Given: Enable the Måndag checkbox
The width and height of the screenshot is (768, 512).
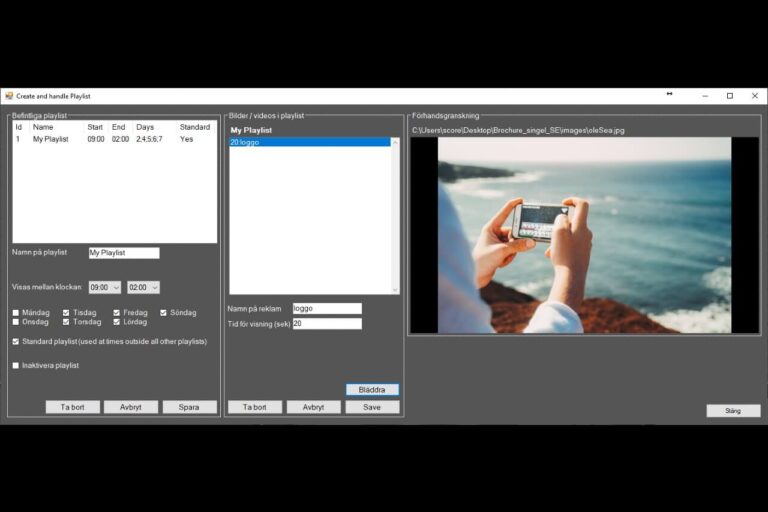Looking at the screenshot, I should pyautogui.click(x=16, y=313).
